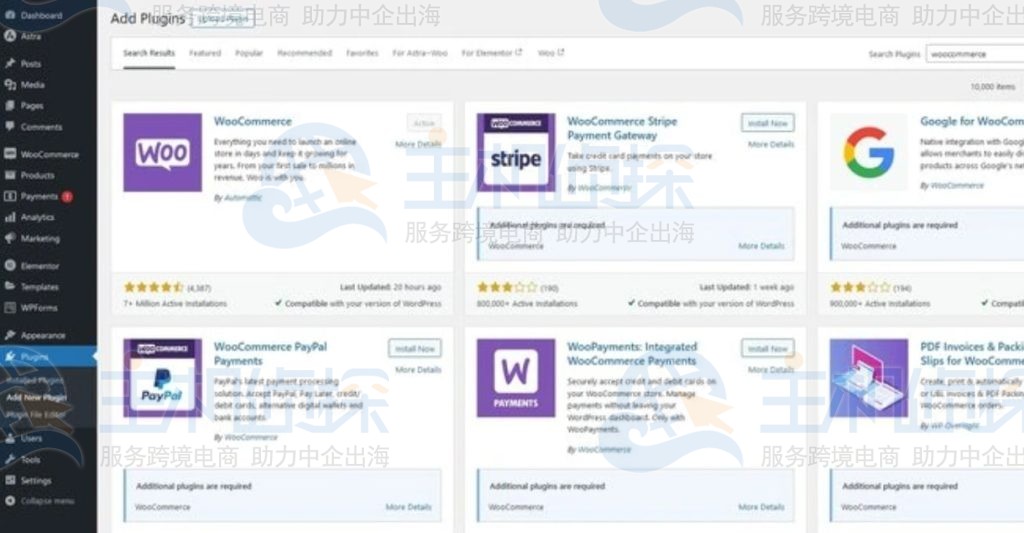Click the Stripe Payment Gateway plugin thumbnail
This screenshot has height=533, width=1024.
[x=516, y=152]
